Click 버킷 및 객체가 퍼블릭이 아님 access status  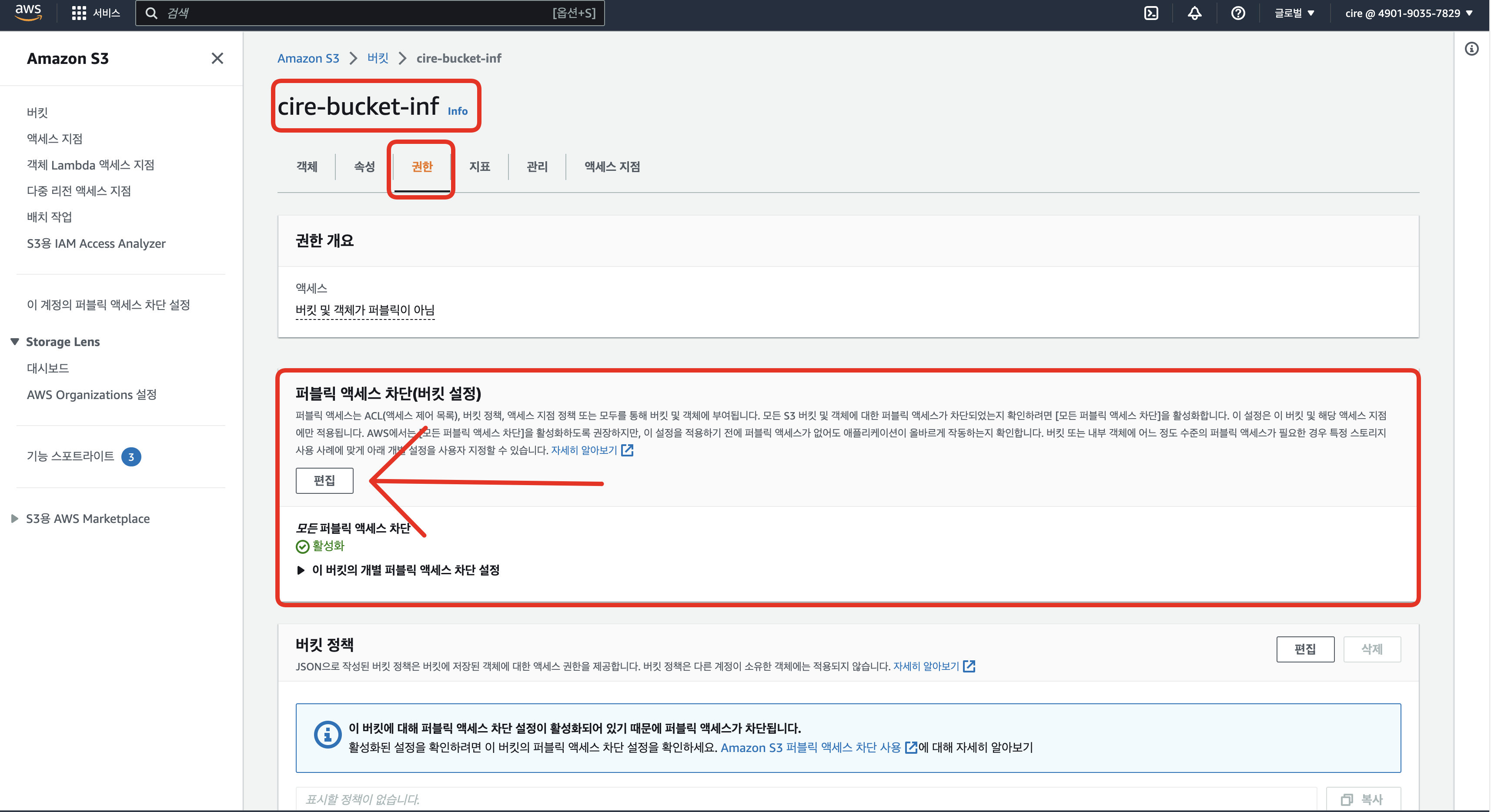click(365, 310)
